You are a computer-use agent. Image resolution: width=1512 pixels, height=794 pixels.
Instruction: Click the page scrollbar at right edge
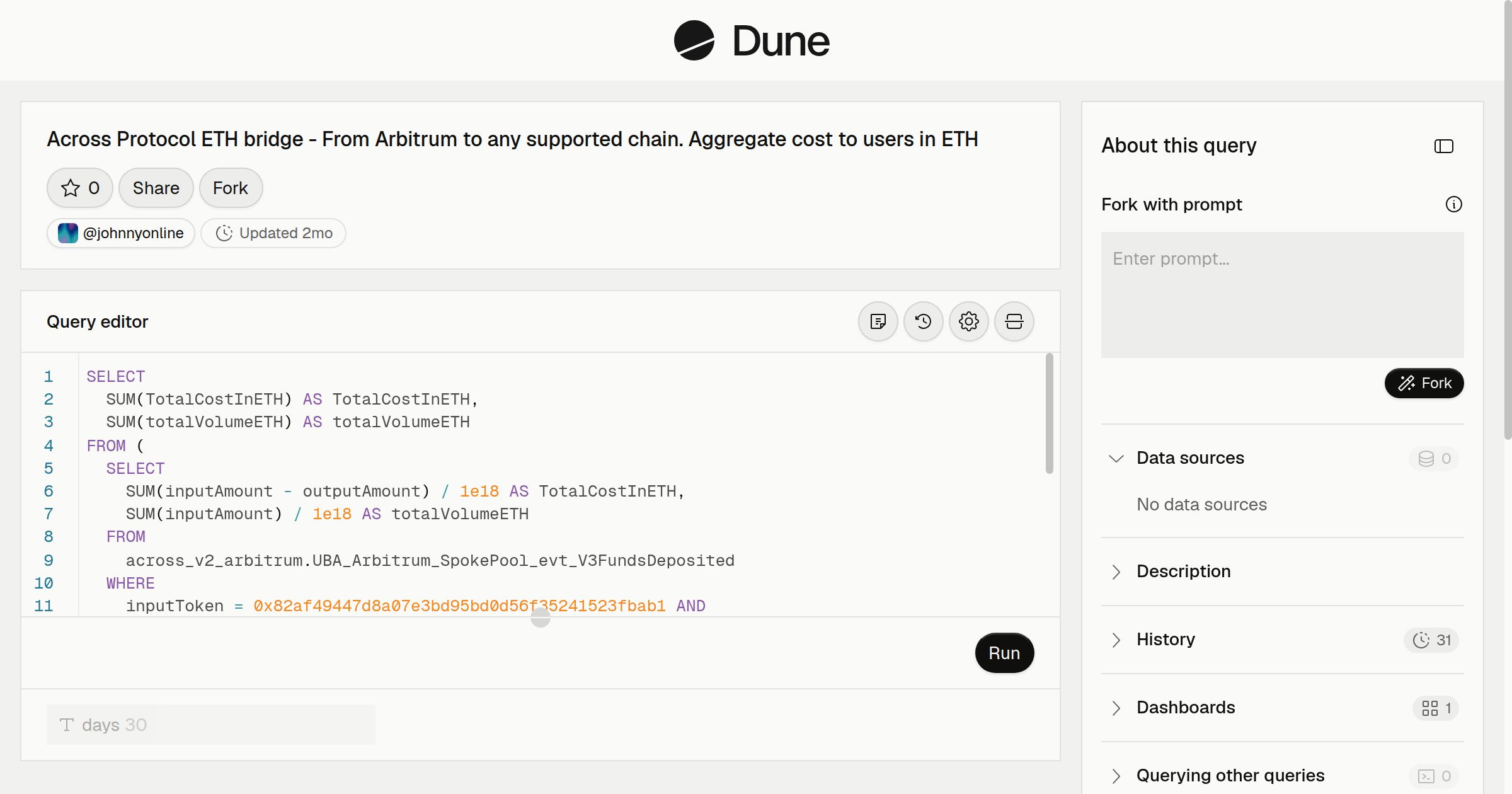click(1508, 221)
